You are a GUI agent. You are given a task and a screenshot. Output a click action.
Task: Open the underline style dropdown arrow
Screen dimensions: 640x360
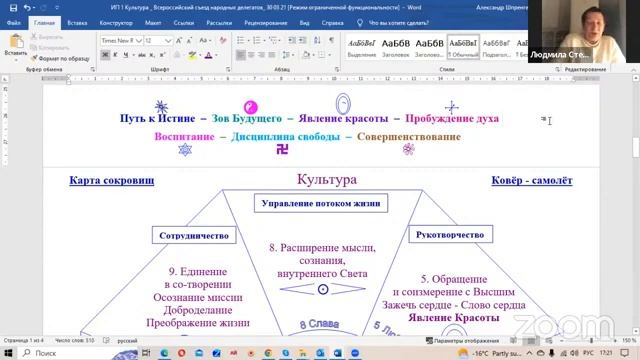[x=133, y=55]
